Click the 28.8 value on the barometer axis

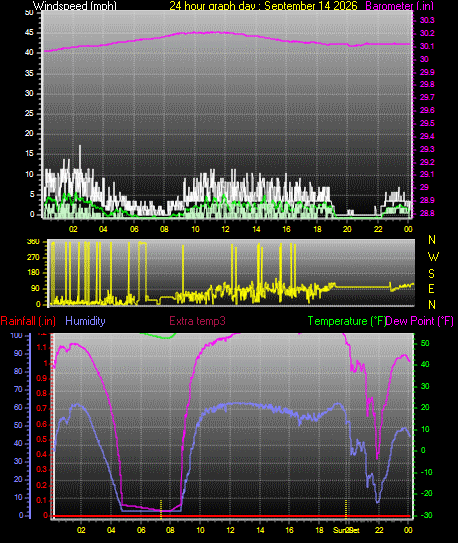pyautogui.click(x=427, y=213)
